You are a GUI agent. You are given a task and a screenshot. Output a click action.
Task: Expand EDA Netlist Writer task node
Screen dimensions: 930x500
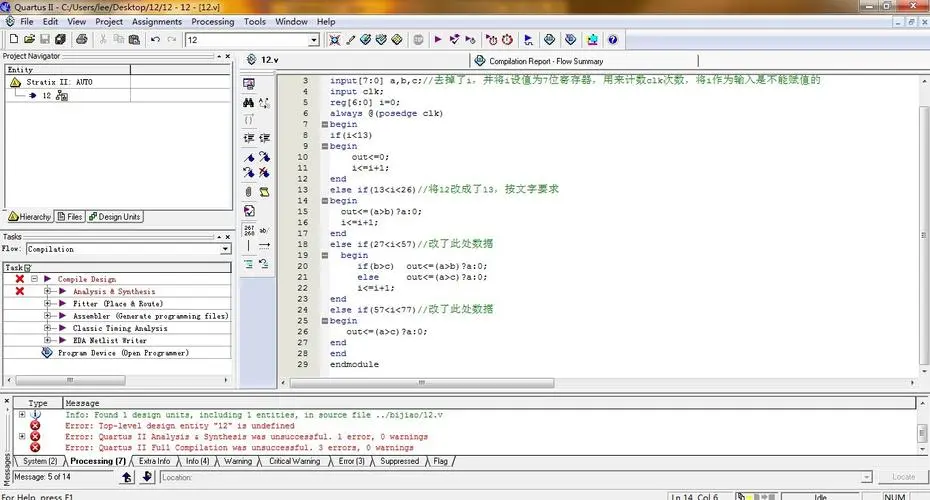coord(47,340)
